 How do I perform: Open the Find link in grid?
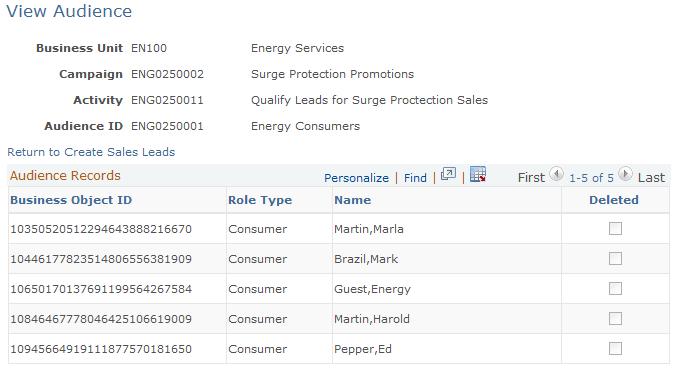pyautogui.click(x=415, y=178)
